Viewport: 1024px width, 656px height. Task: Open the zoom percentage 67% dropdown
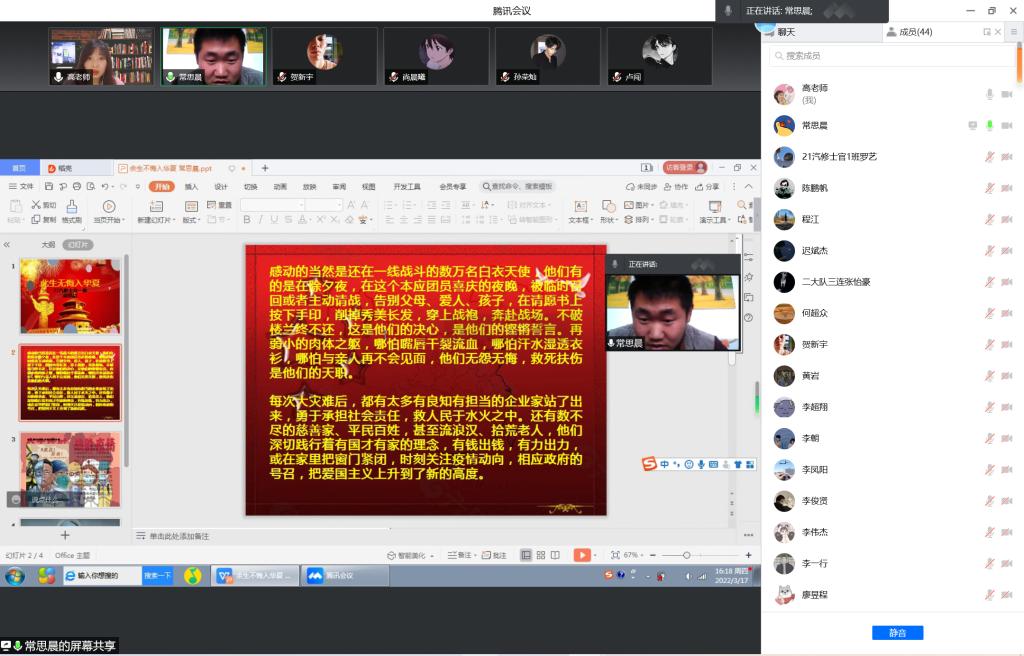point(634,556)
